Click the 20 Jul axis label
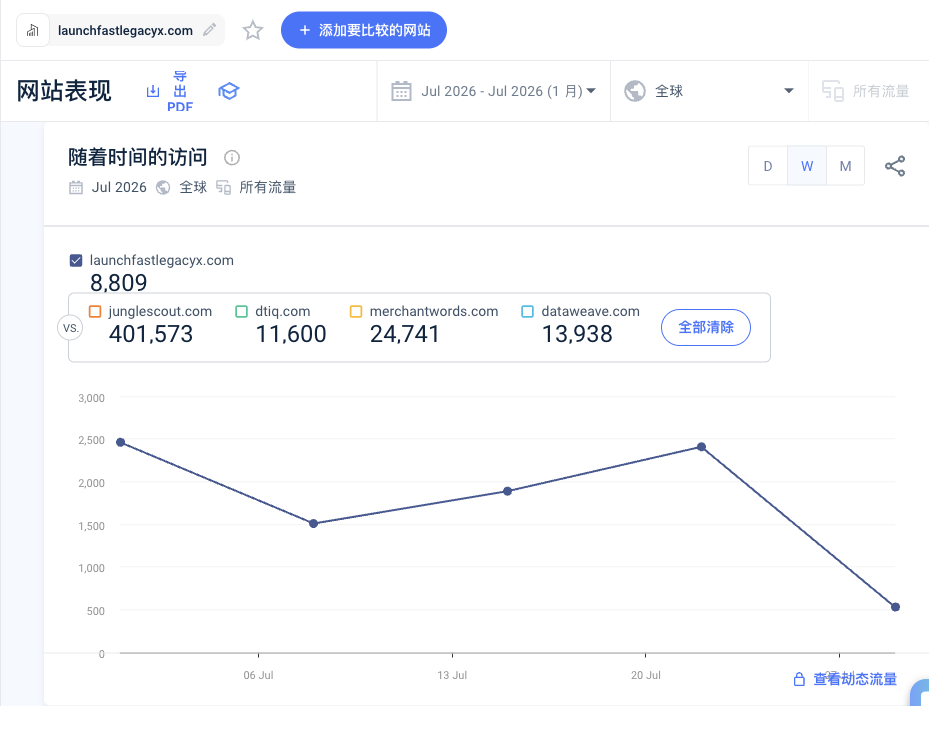The image size is (929, 742). point(646,675)
